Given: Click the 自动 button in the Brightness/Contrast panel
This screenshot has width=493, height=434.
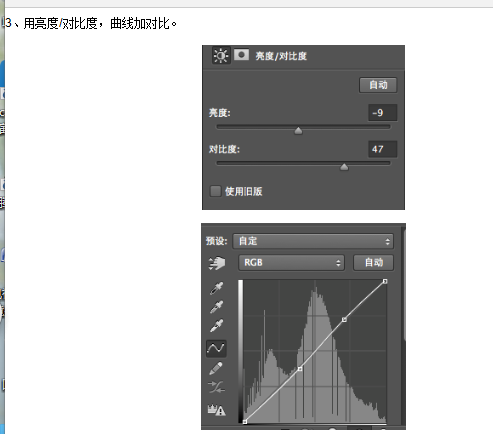Looking at the screenshot, I should pos(378,85).
